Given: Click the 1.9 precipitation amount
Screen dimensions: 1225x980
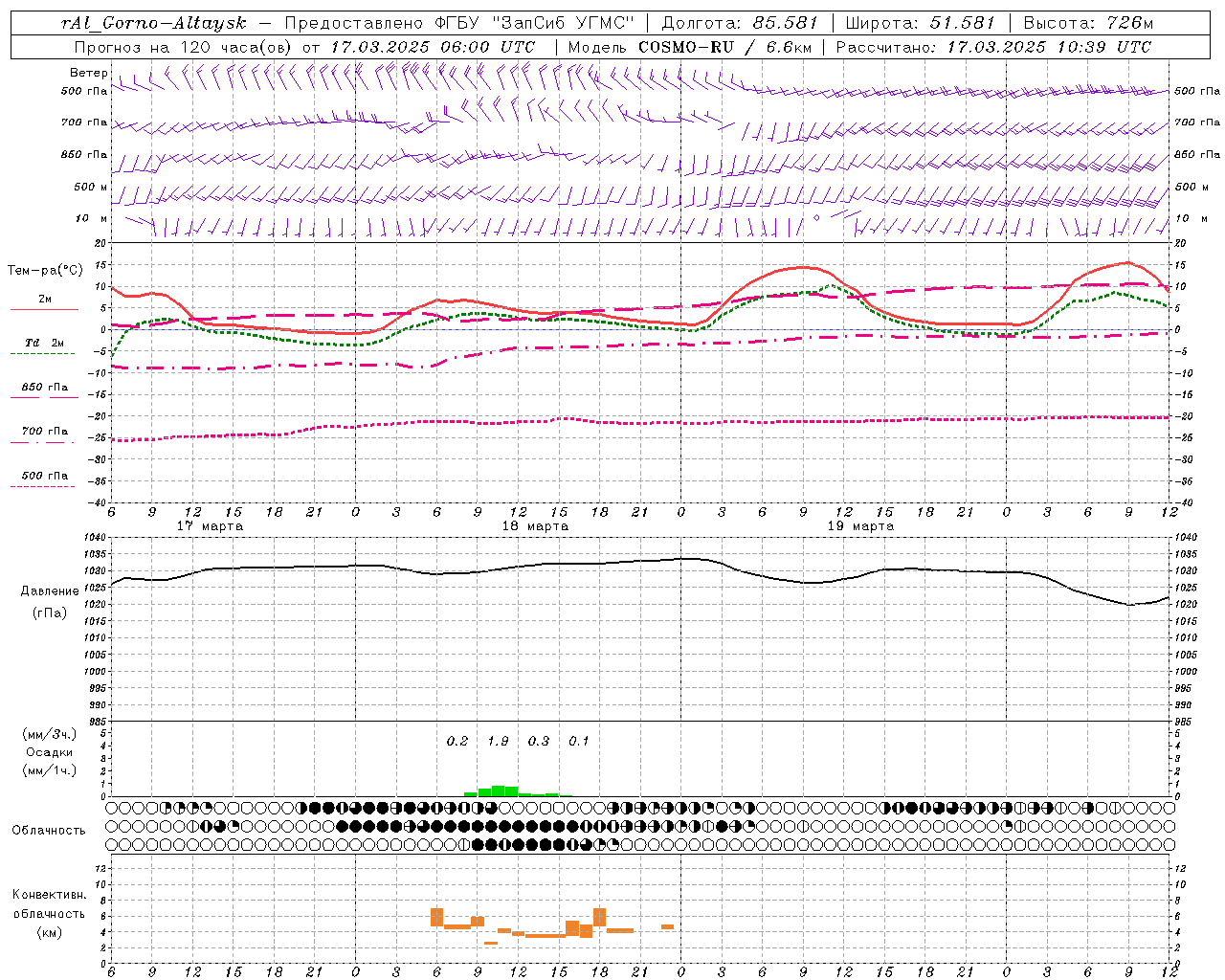Looking at the screenshot, I should click(x=498, y=742).
